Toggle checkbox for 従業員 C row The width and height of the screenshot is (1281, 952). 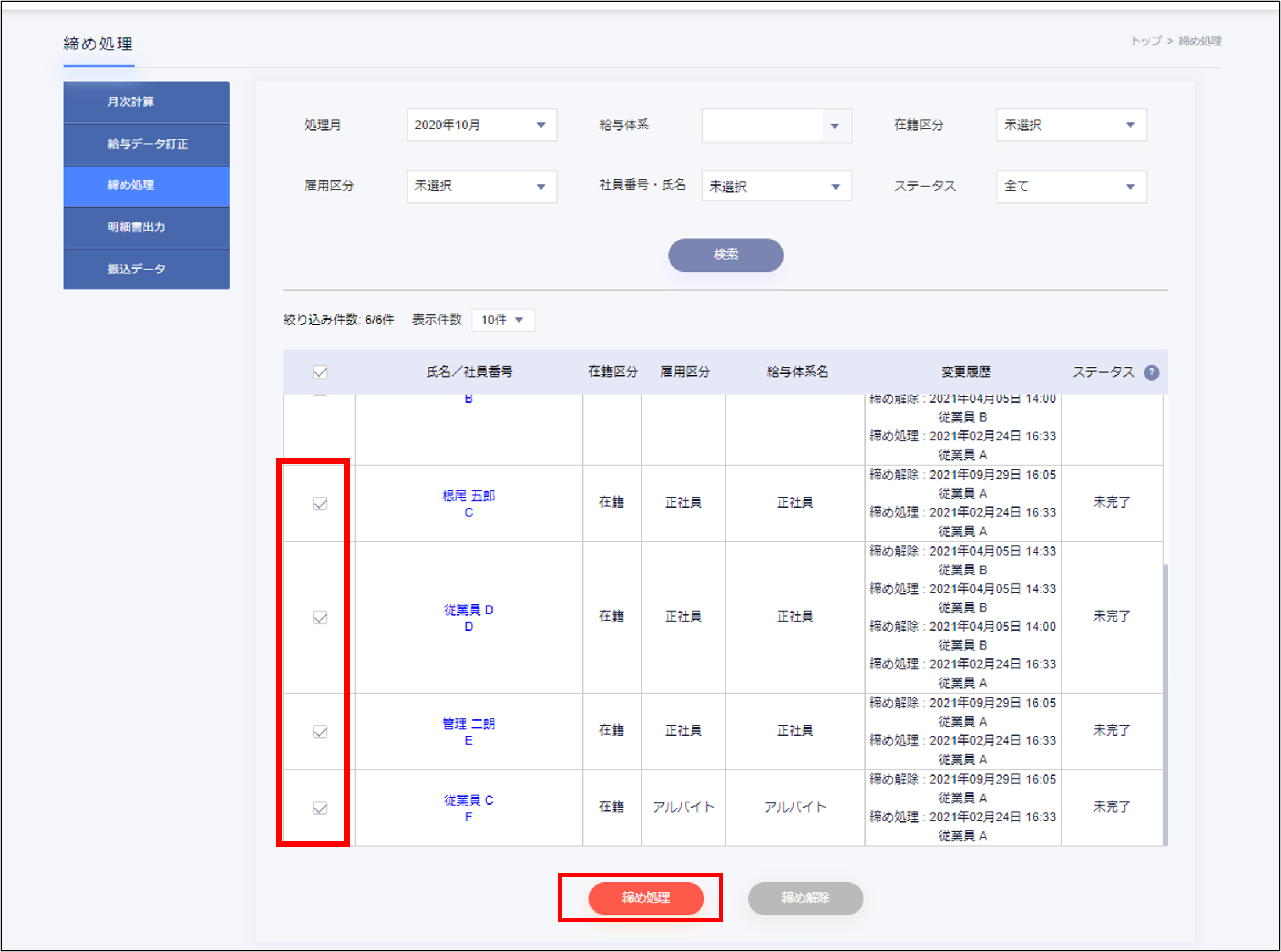coord(320,808)
